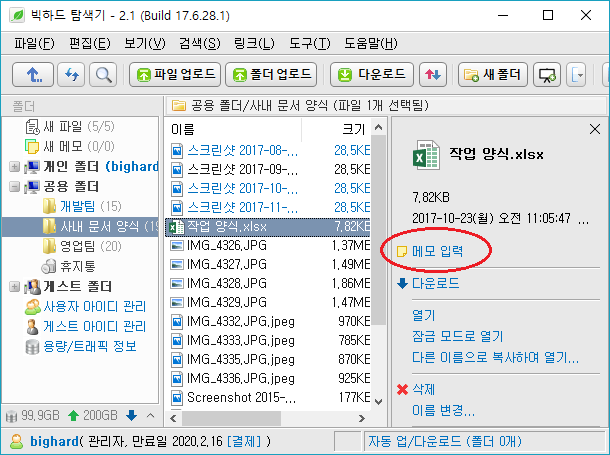Open the 링크(L) menu
This screenshot has height=455, width=610.
pos(254,43)
